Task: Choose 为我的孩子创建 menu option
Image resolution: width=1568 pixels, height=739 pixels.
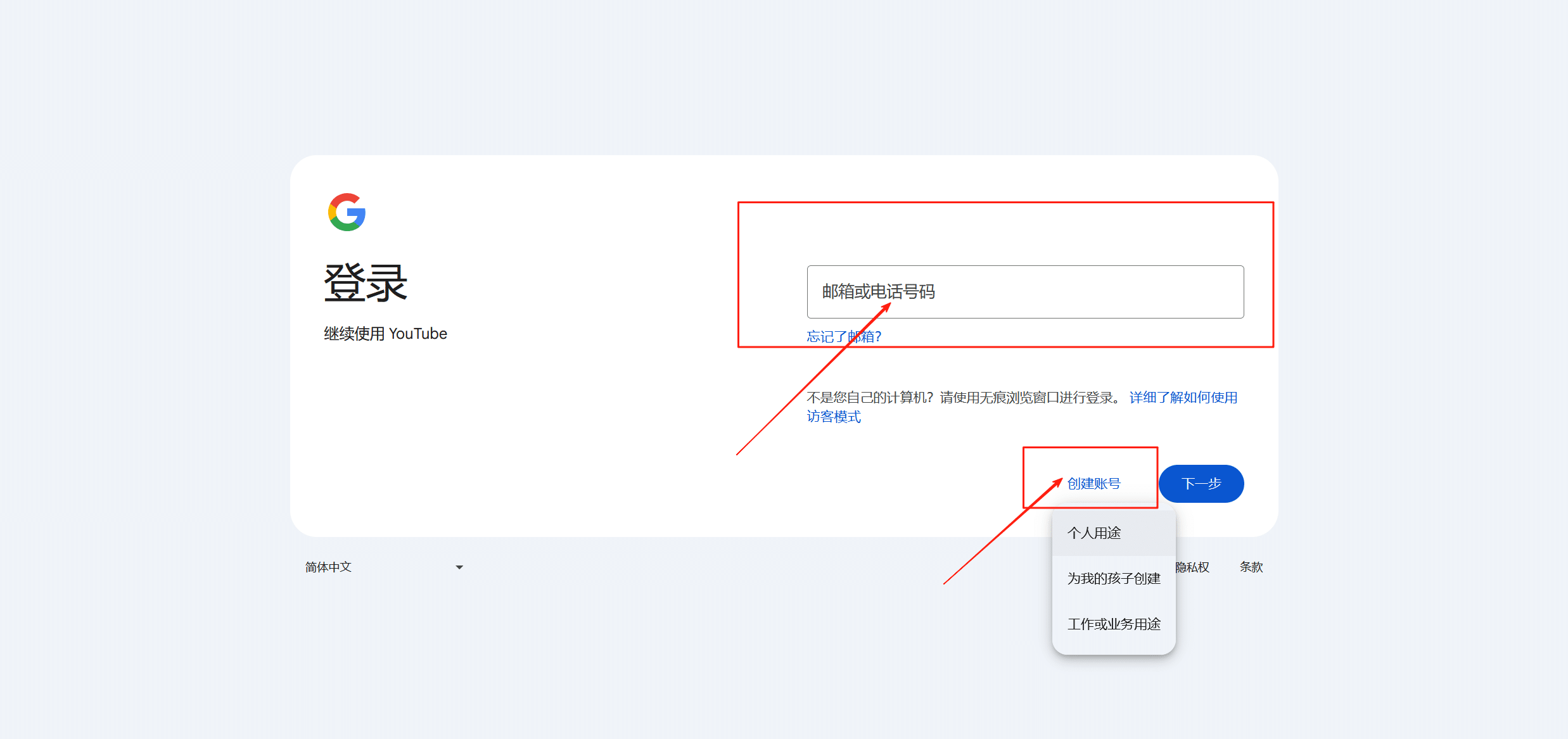Action: [x=1114, y=579]
